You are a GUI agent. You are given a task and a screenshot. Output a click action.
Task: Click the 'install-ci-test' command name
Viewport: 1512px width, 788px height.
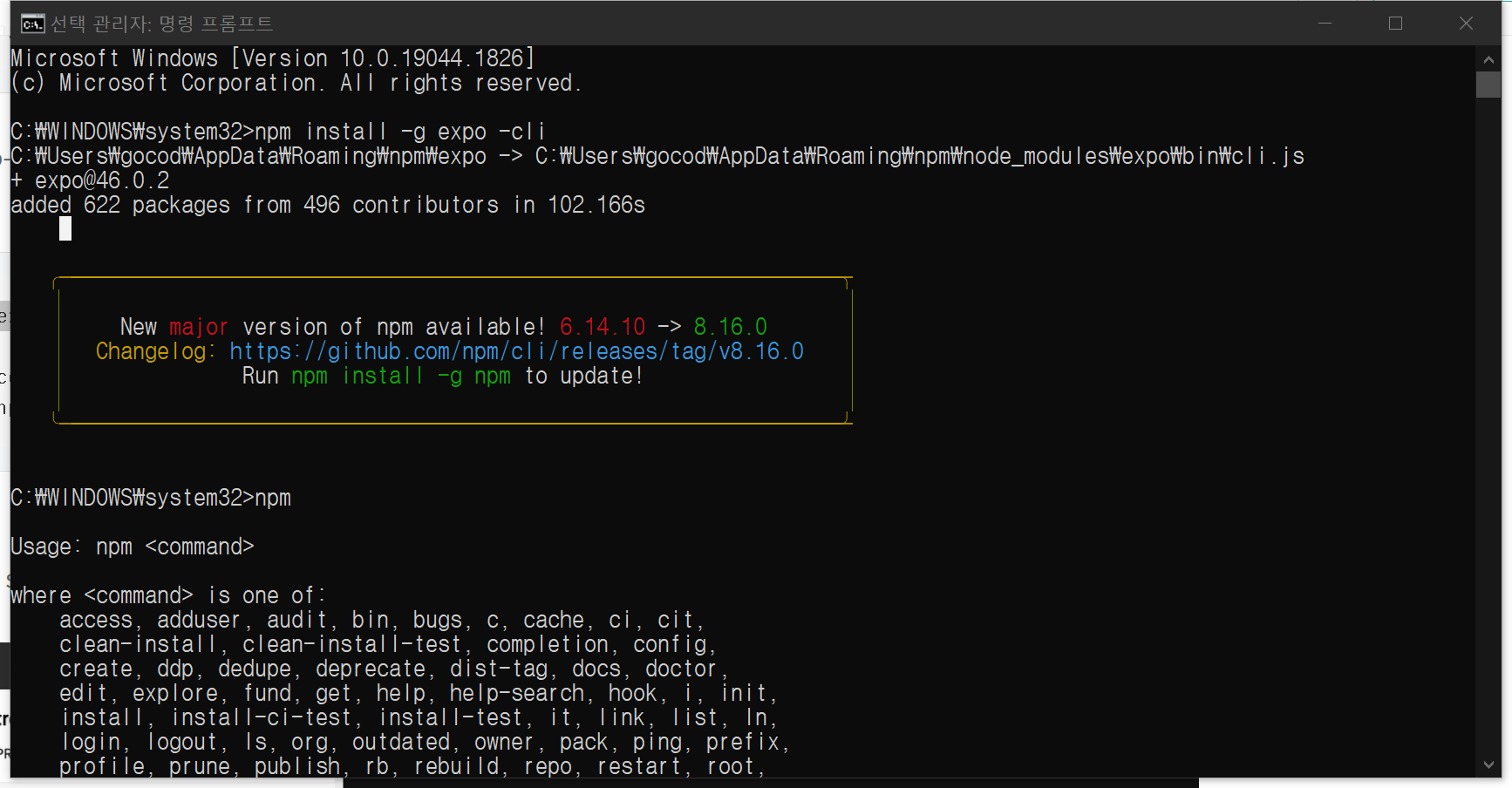(x=262, y=717)
